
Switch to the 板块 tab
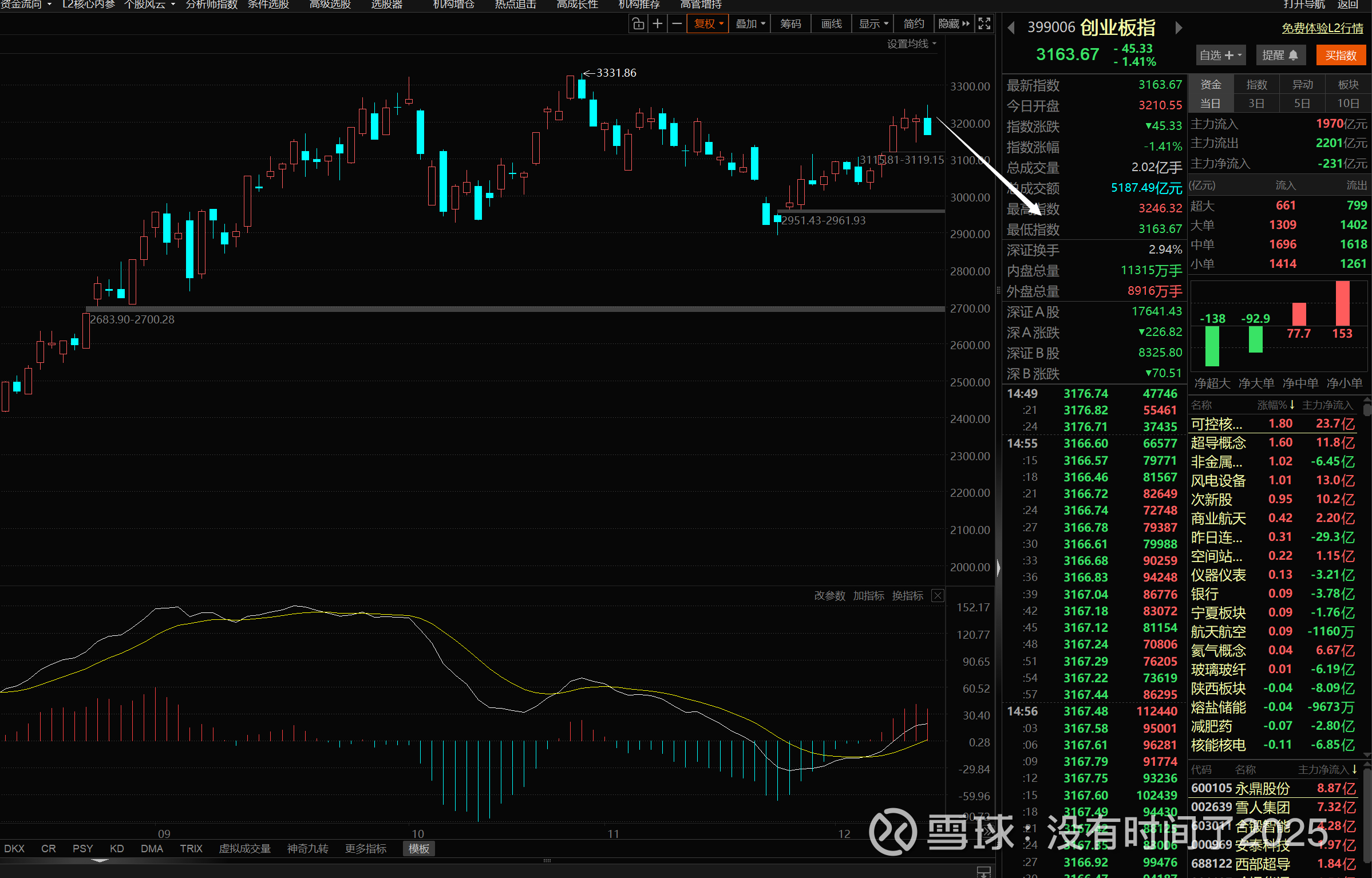[x=1348, y=85]
